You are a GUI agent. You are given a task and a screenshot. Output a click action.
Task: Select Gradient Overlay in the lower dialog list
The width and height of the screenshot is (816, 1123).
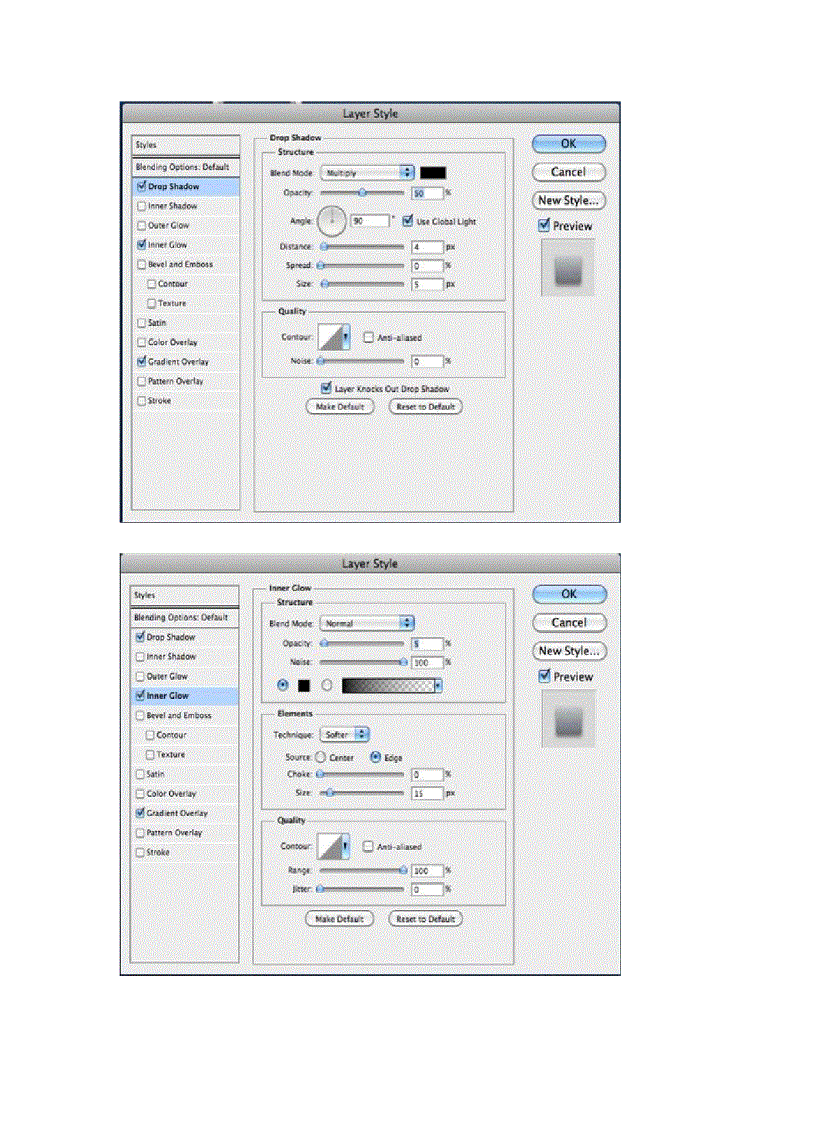coord(178,813)
